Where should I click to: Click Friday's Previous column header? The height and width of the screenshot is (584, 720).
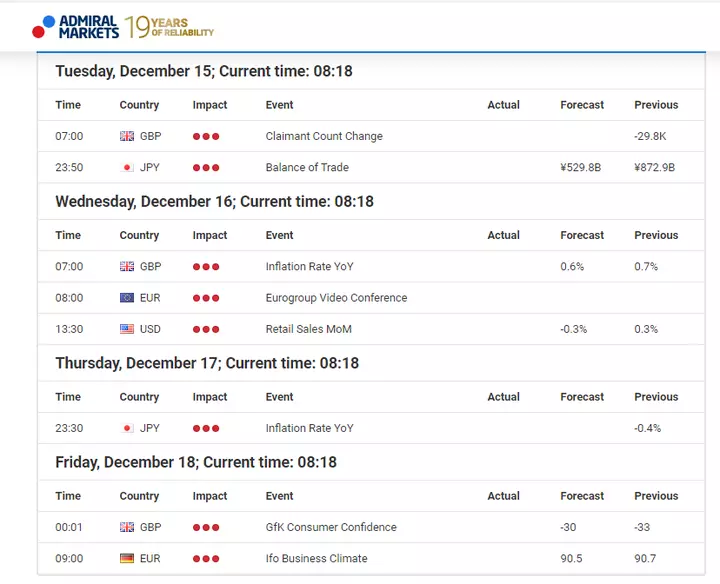656,496
